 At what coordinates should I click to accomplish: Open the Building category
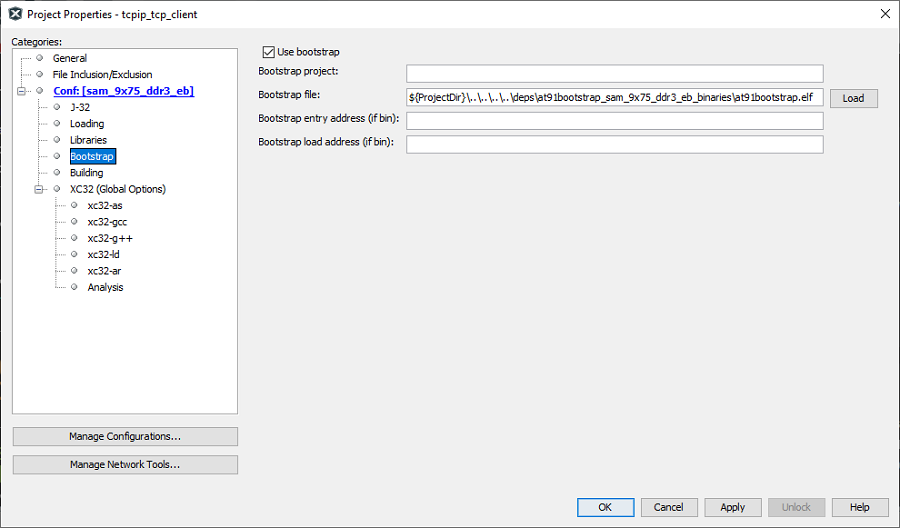[86, 173]
